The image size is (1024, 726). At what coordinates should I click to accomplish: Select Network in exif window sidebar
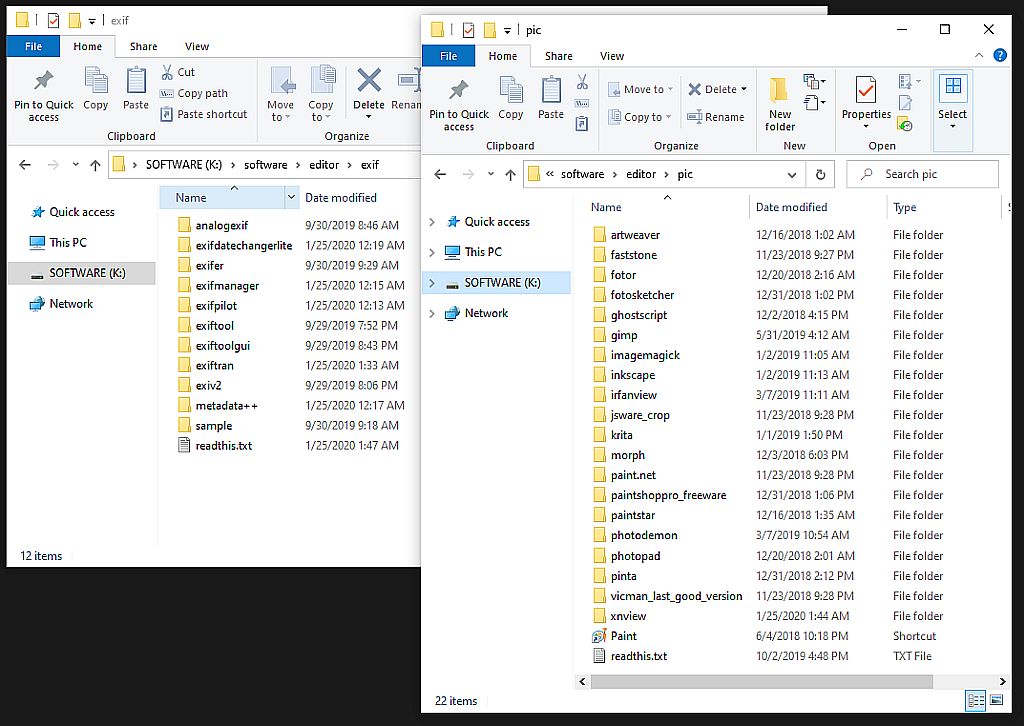coord(71,304)
